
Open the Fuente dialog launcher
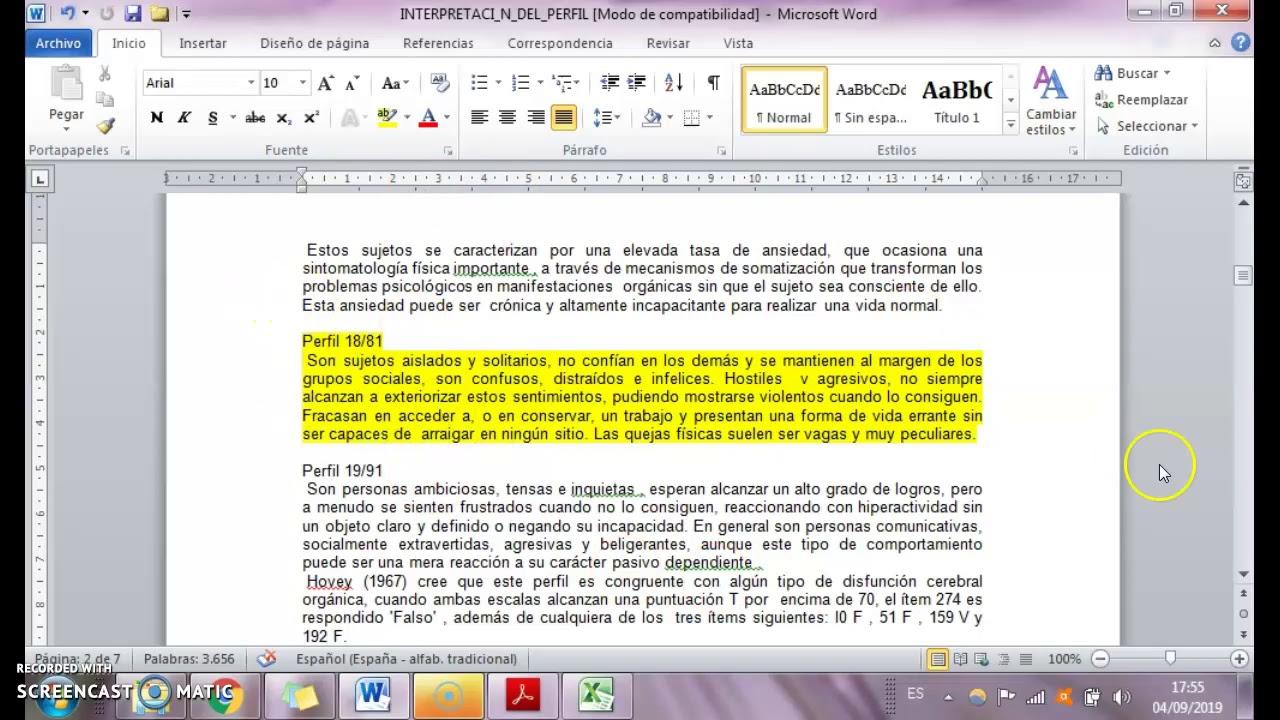point(447,151)
